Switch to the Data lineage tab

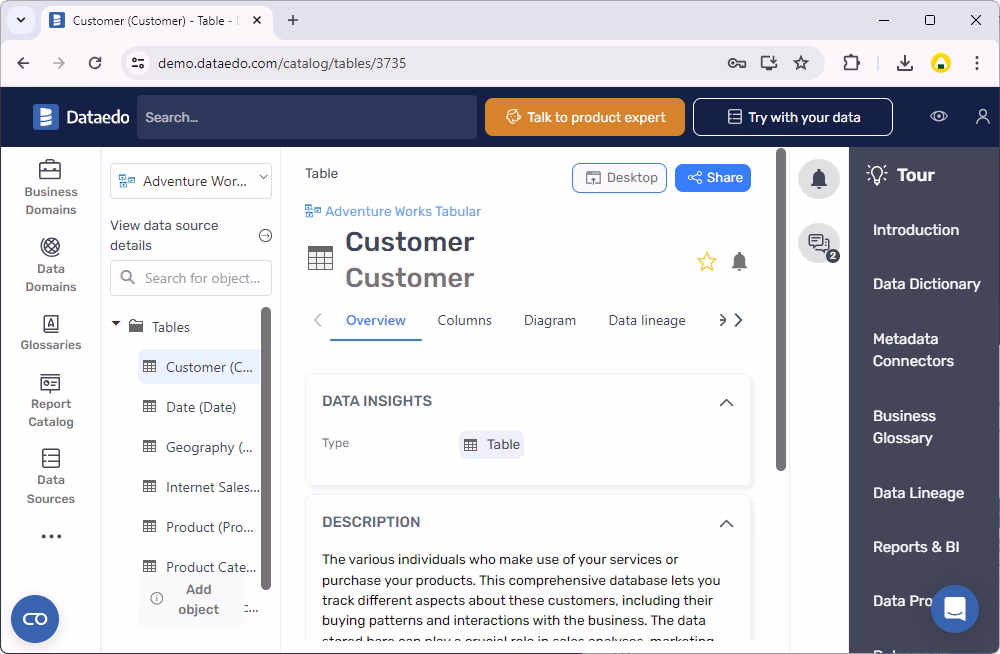point(647,320)
